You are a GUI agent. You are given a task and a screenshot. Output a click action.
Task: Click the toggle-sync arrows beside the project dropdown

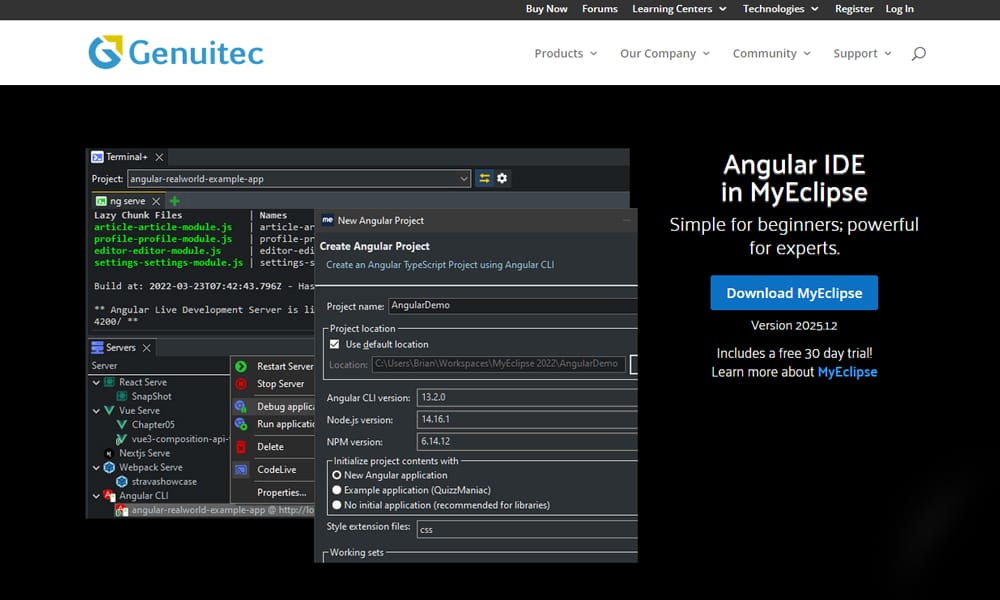pyautogui.click(x=484, y=178)
